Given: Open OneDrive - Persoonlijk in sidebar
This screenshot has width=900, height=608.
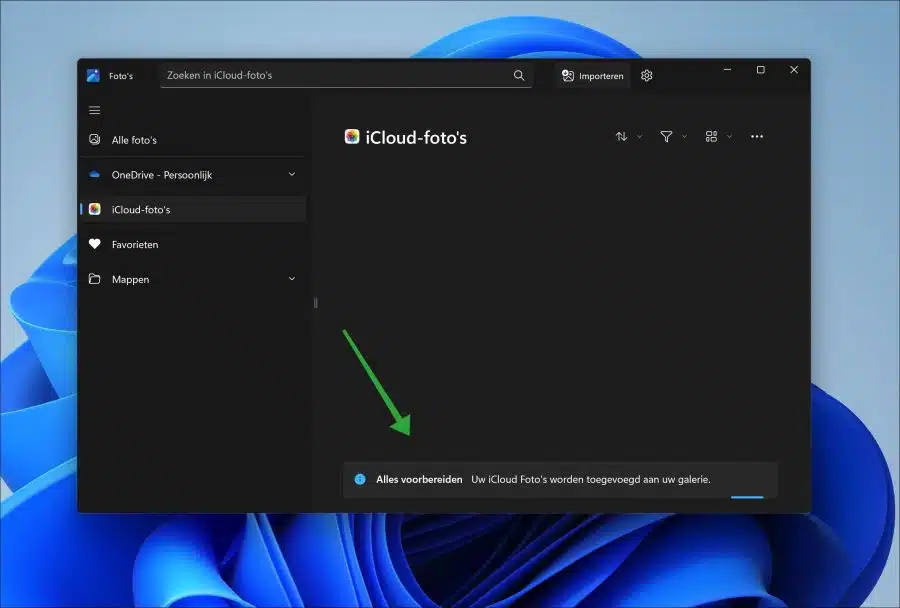Looking at the screenshot, I should tap(193, 175).
